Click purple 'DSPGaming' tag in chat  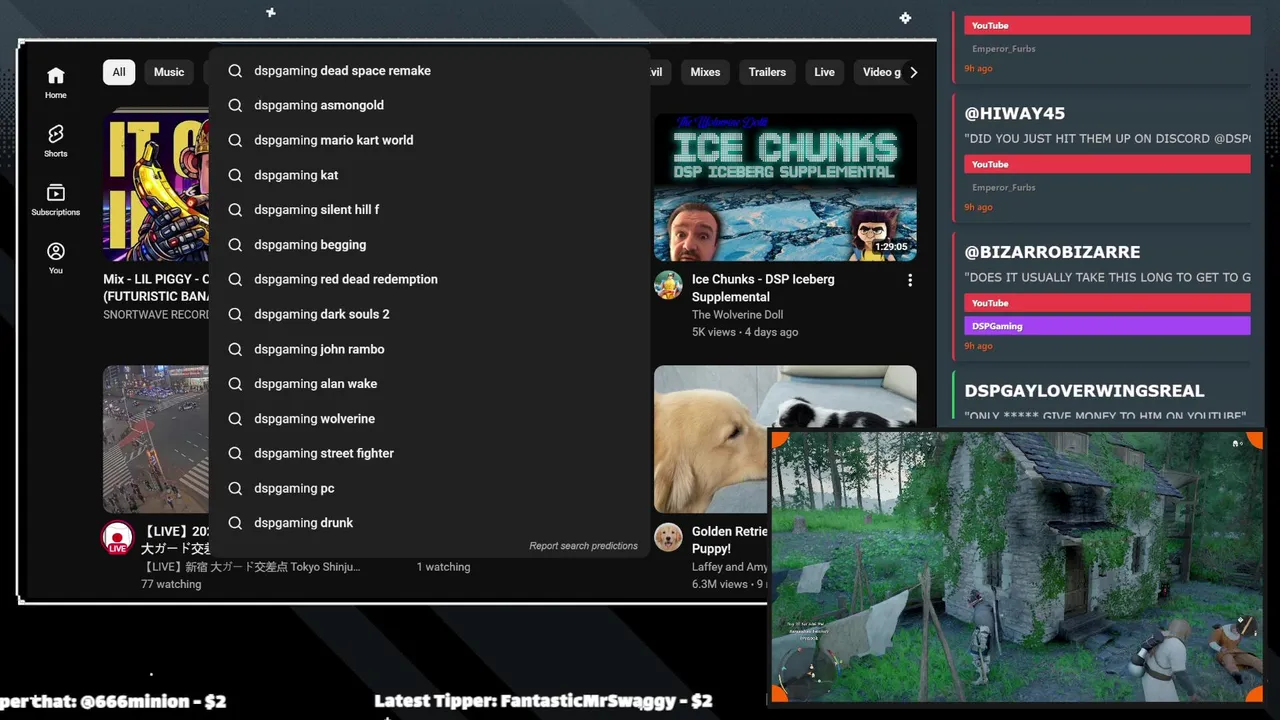1107,326
